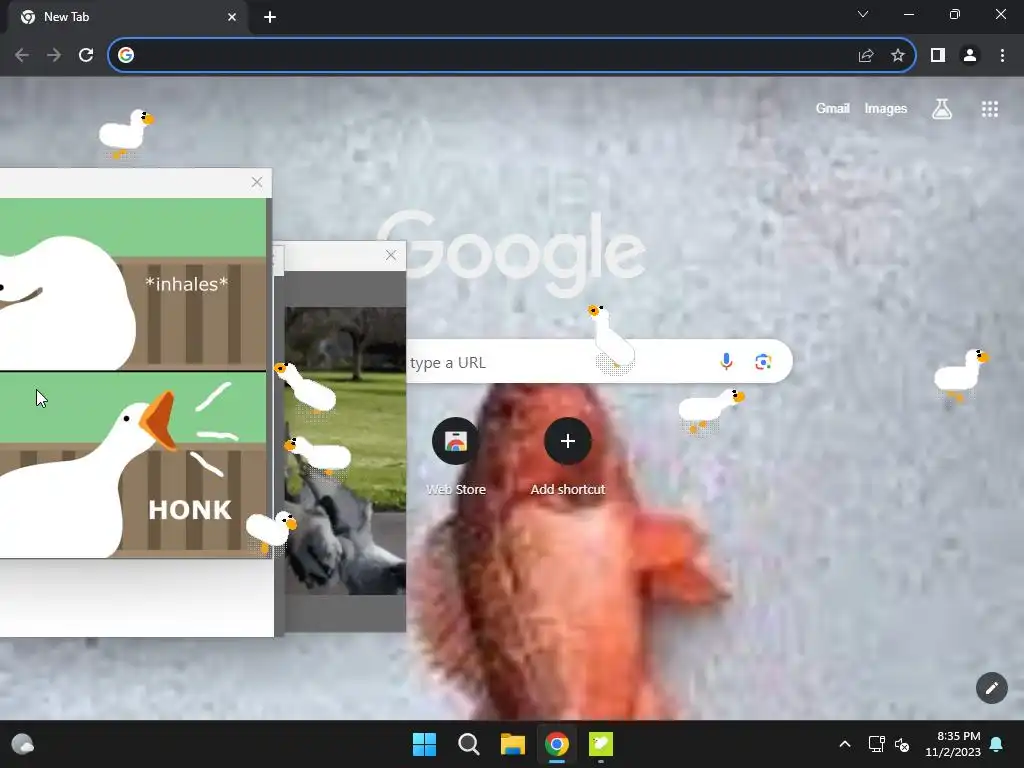Show hidden tray icons chevron
This screenshot has width=1024, height=768.
click(844, 744)
